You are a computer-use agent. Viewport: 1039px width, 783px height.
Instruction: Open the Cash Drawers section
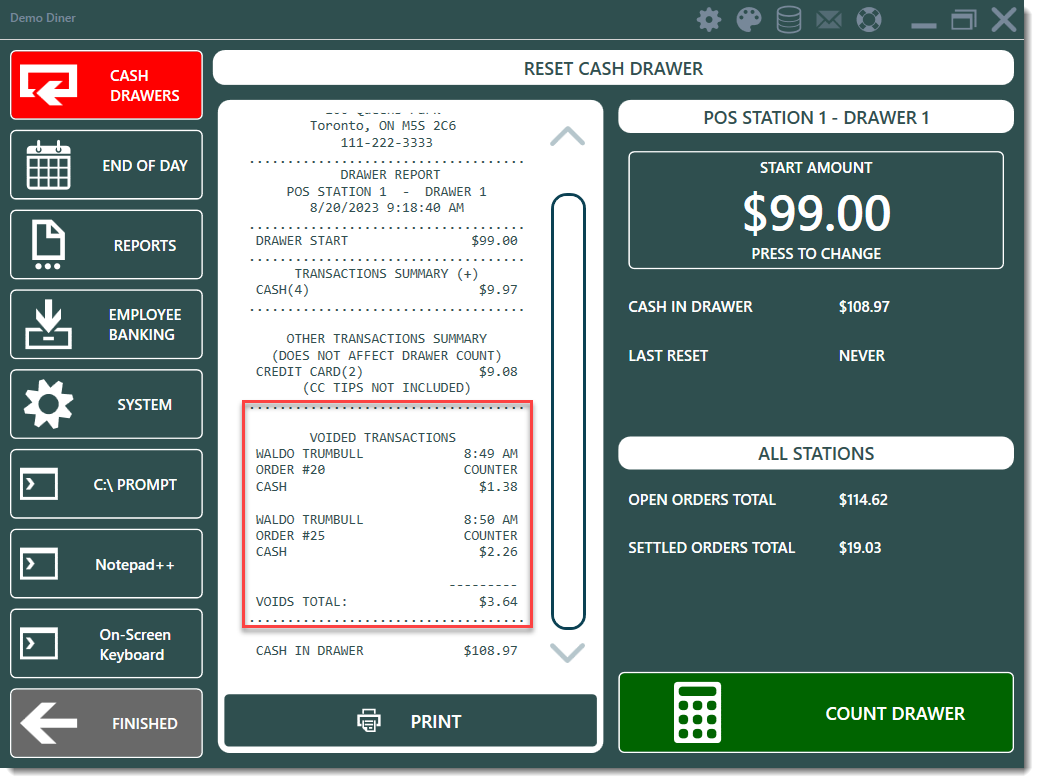pyautogui.click(x=106, y=86)
